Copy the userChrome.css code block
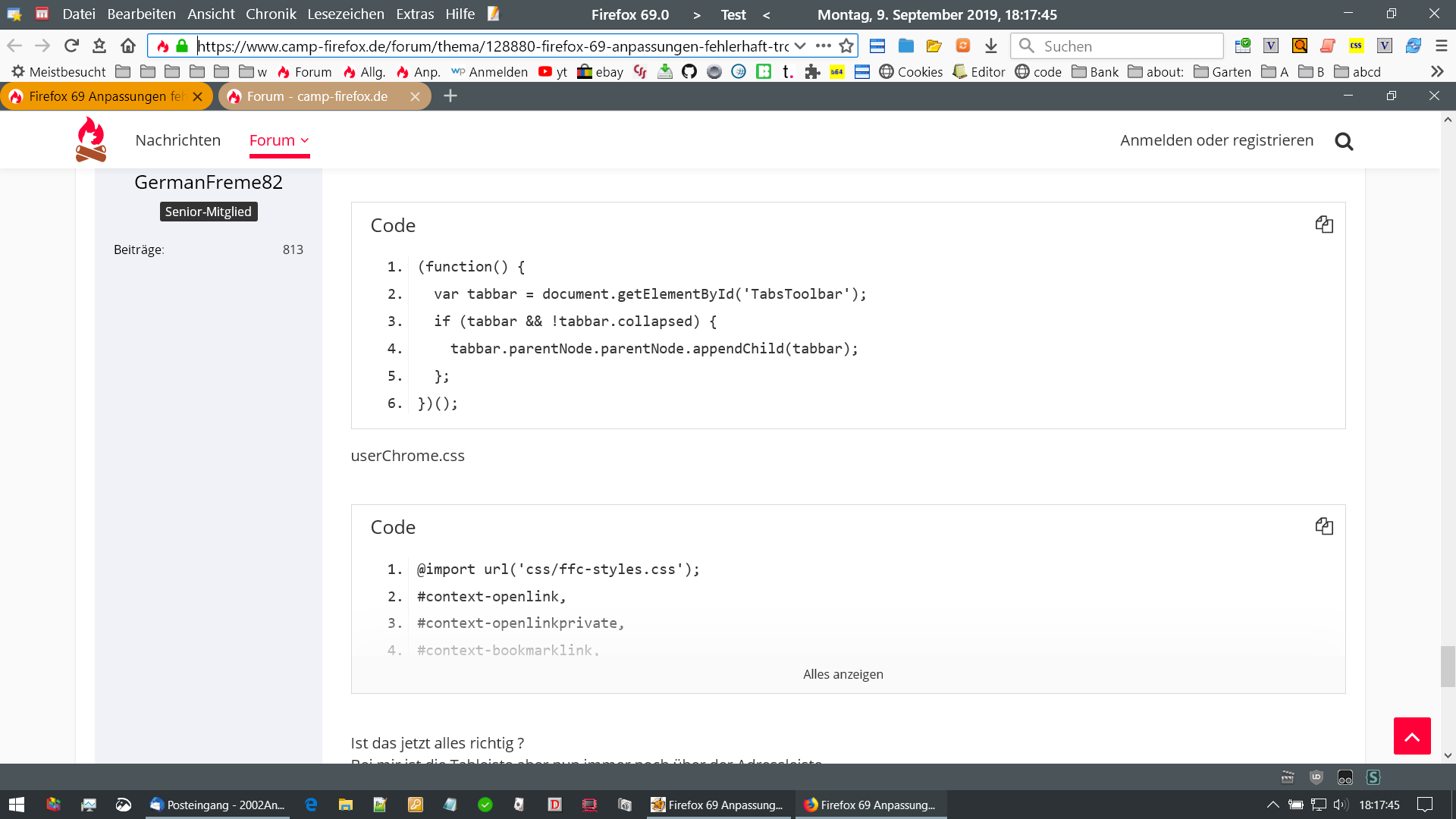Image resolution: width=1456 pixels, height=819 pixels. (1324, 526)
